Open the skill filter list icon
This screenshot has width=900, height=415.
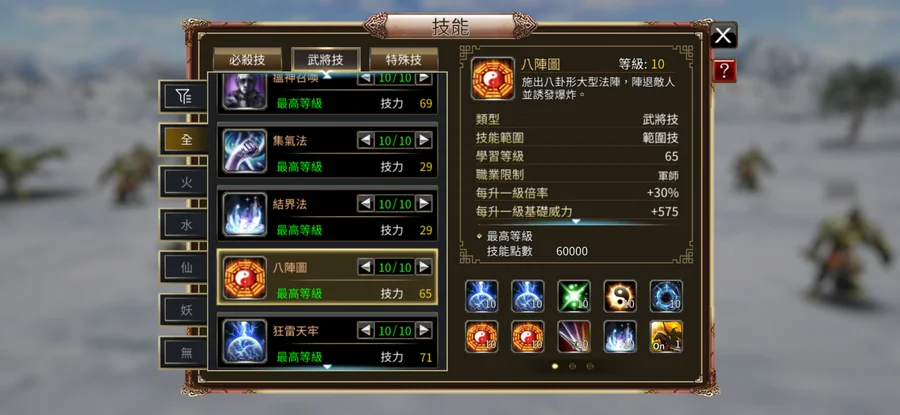coord(183,98)
